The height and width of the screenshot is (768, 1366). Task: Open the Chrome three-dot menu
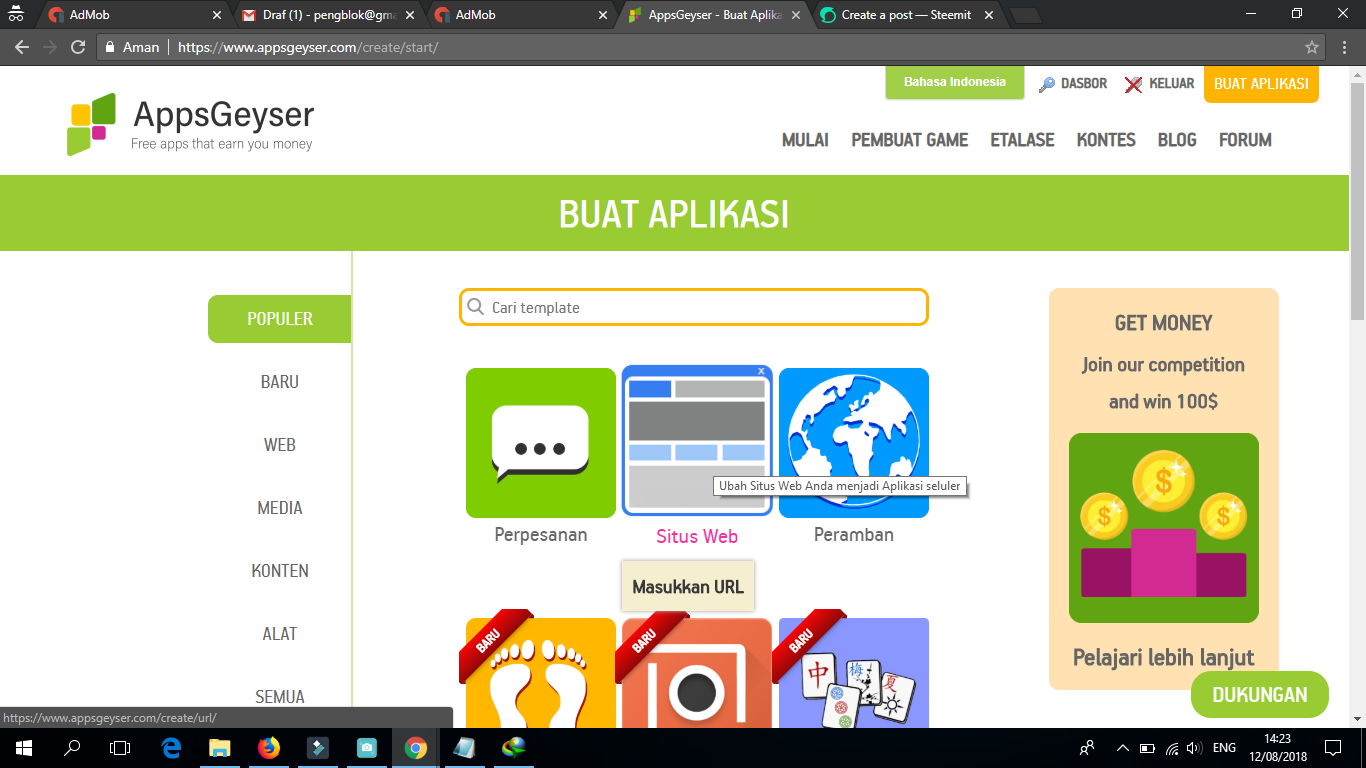(1343, 47)
